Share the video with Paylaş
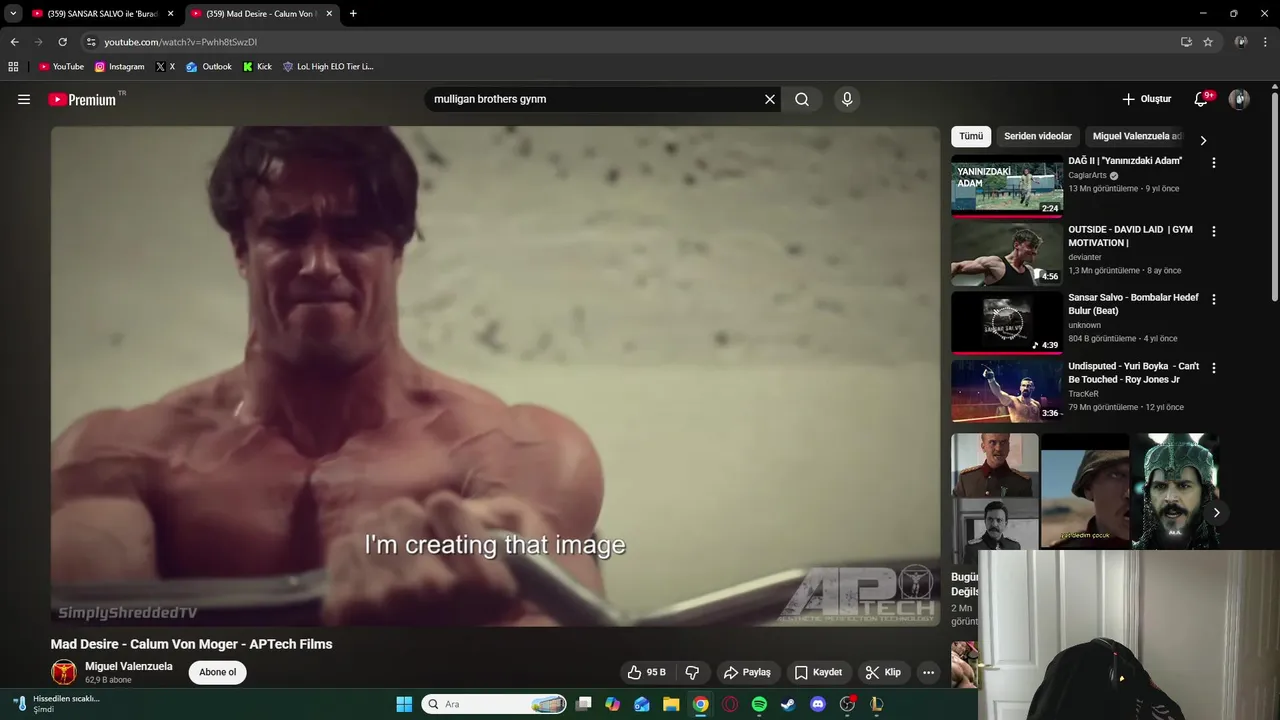The width and height of the screenshot is (1280, 720). (x=747, y=672)
